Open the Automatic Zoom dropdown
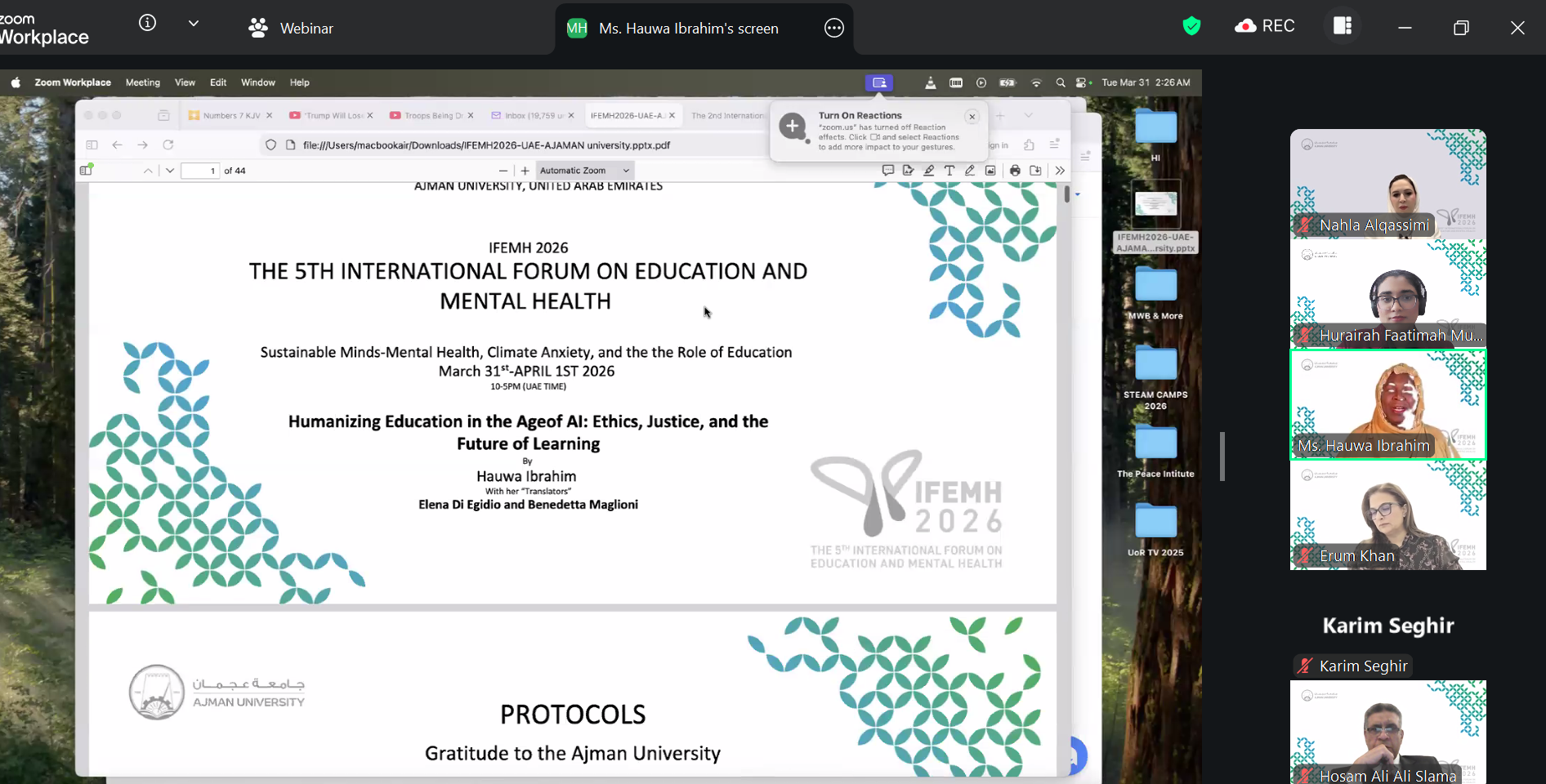This screenshot has width=1546, height=784. pos(584,171)
